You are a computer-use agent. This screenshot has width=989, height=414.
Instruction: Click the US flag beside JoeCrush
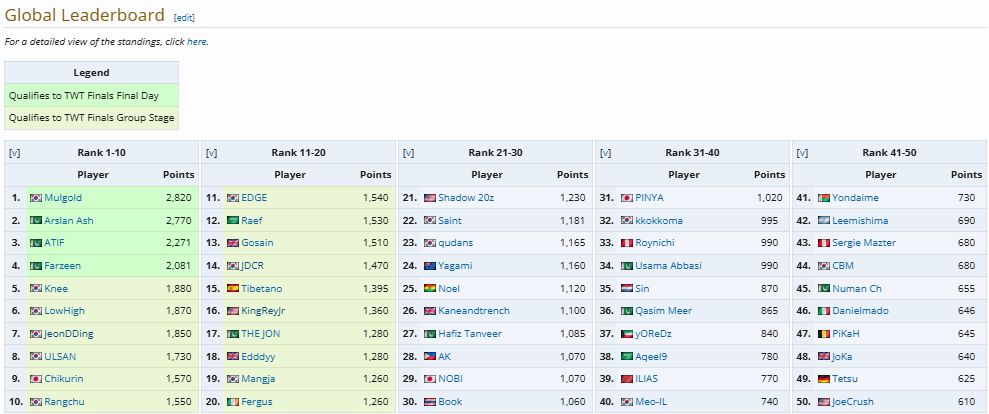(824, 402)
